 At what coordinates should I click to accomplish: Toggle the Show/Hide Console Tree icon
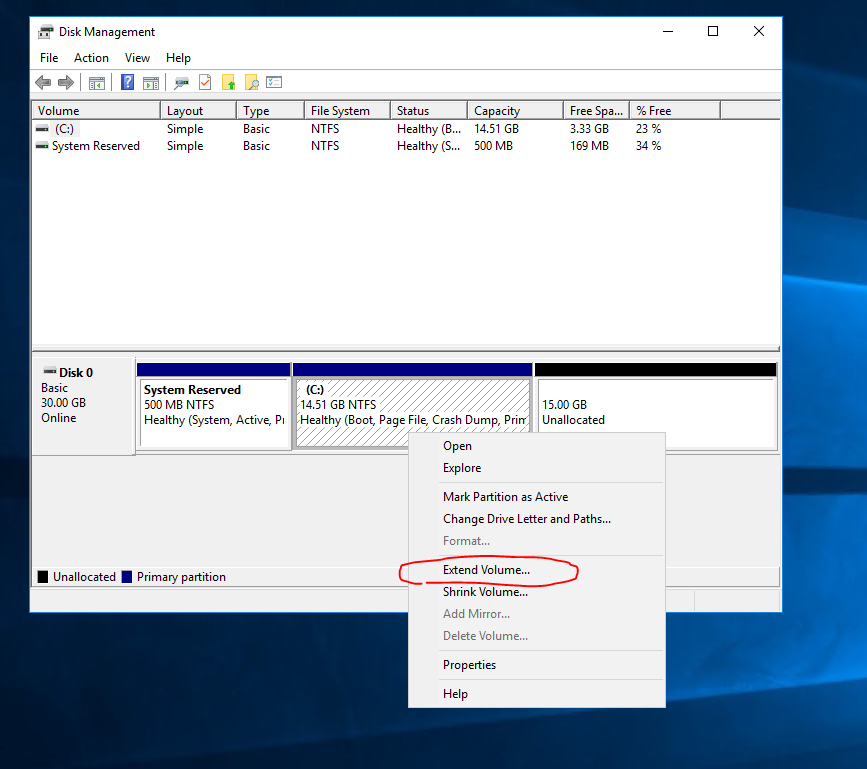click(x=97, y=83)
